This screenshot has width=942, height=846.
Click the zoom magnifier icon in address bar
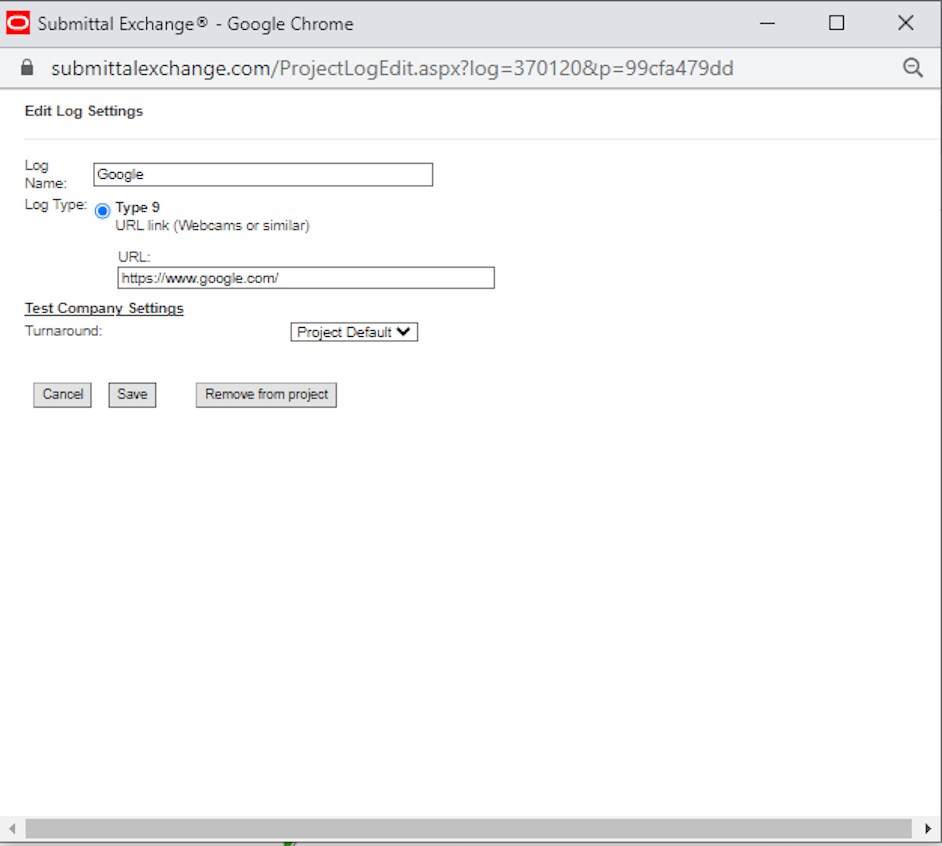pyautogui.click(x=913, y=67)
